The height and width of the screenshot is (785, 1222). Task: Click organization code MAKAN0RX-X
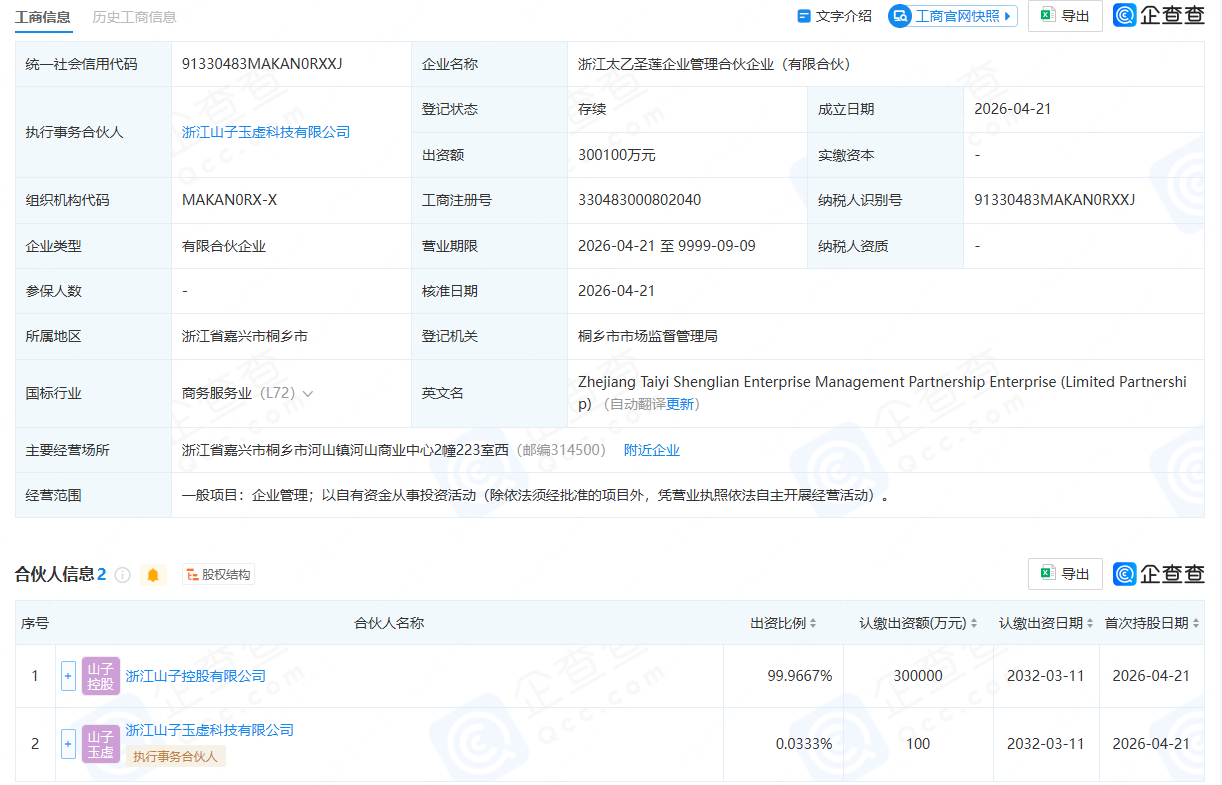pos(230,200)
